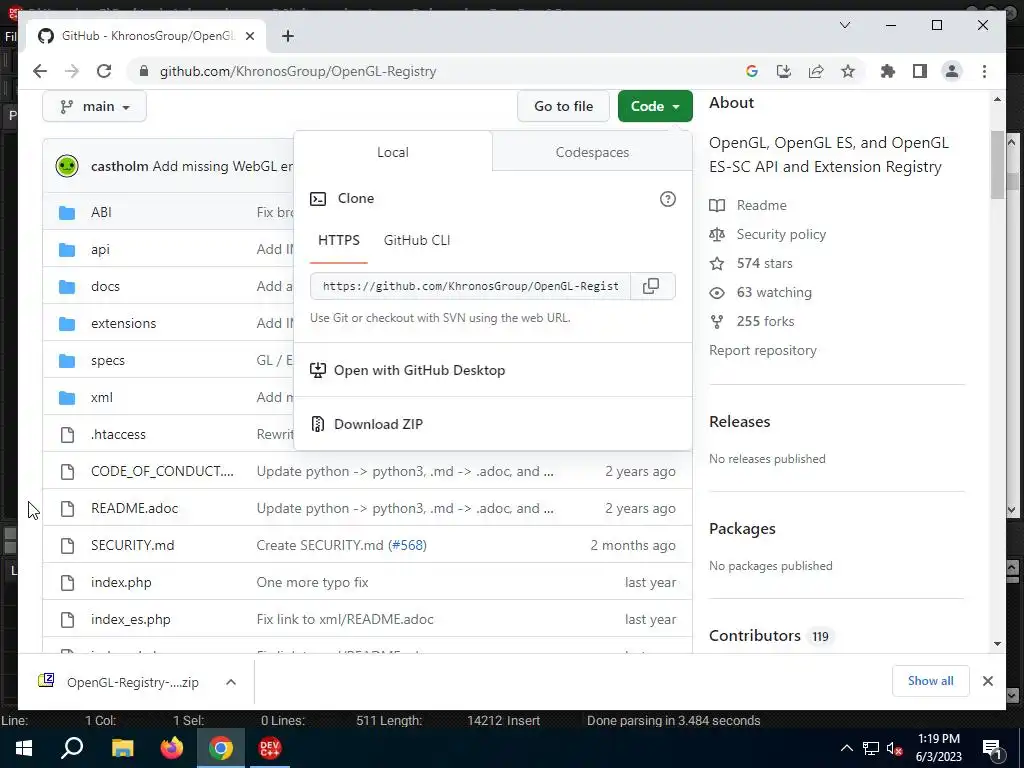The image size is (1024, 768).
Task: Open the Chrome tab search chevron
Action: (x=844, y=25)
